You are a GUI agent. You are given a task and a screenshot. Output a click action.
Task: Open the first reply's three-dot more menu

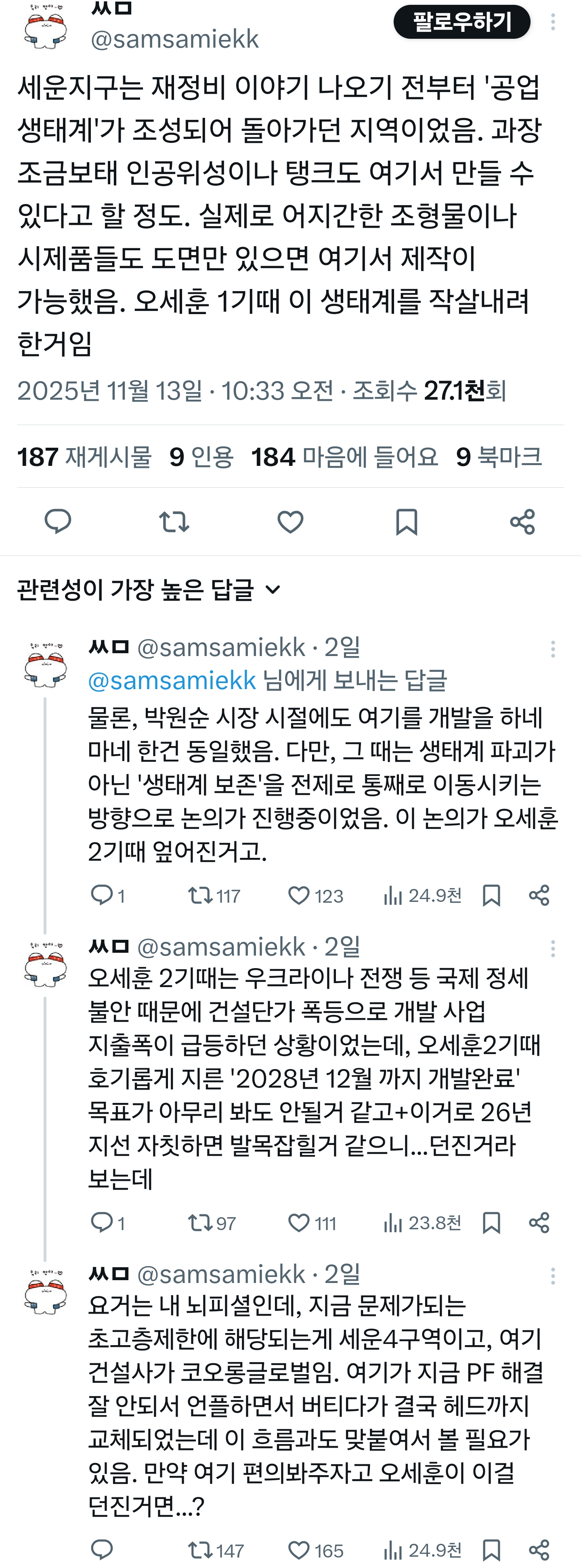point(552,649)
